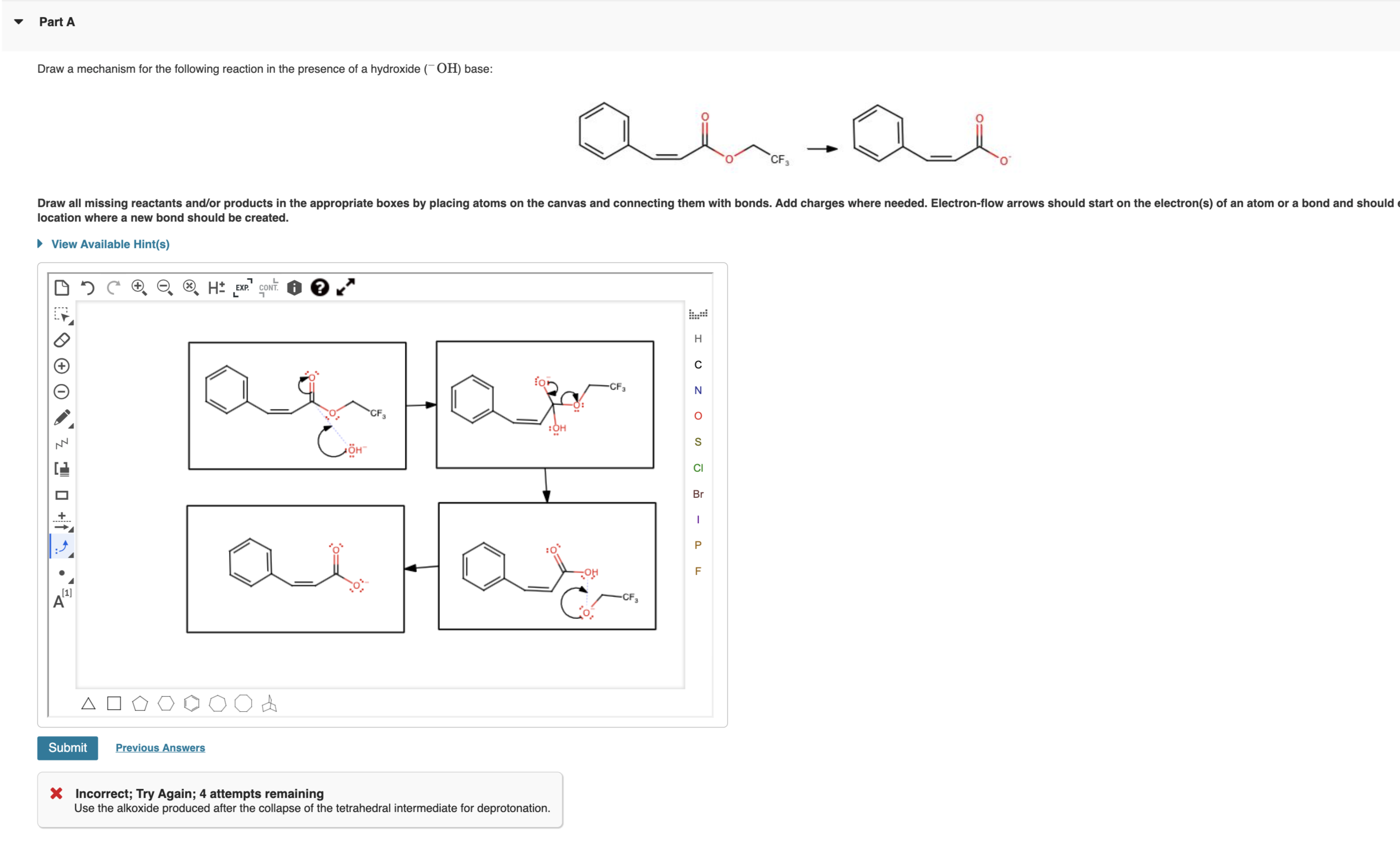This screenshot has width=1400, height=849.
Task: Insert a cyclobutane square ring template
Action: (114, 704)
